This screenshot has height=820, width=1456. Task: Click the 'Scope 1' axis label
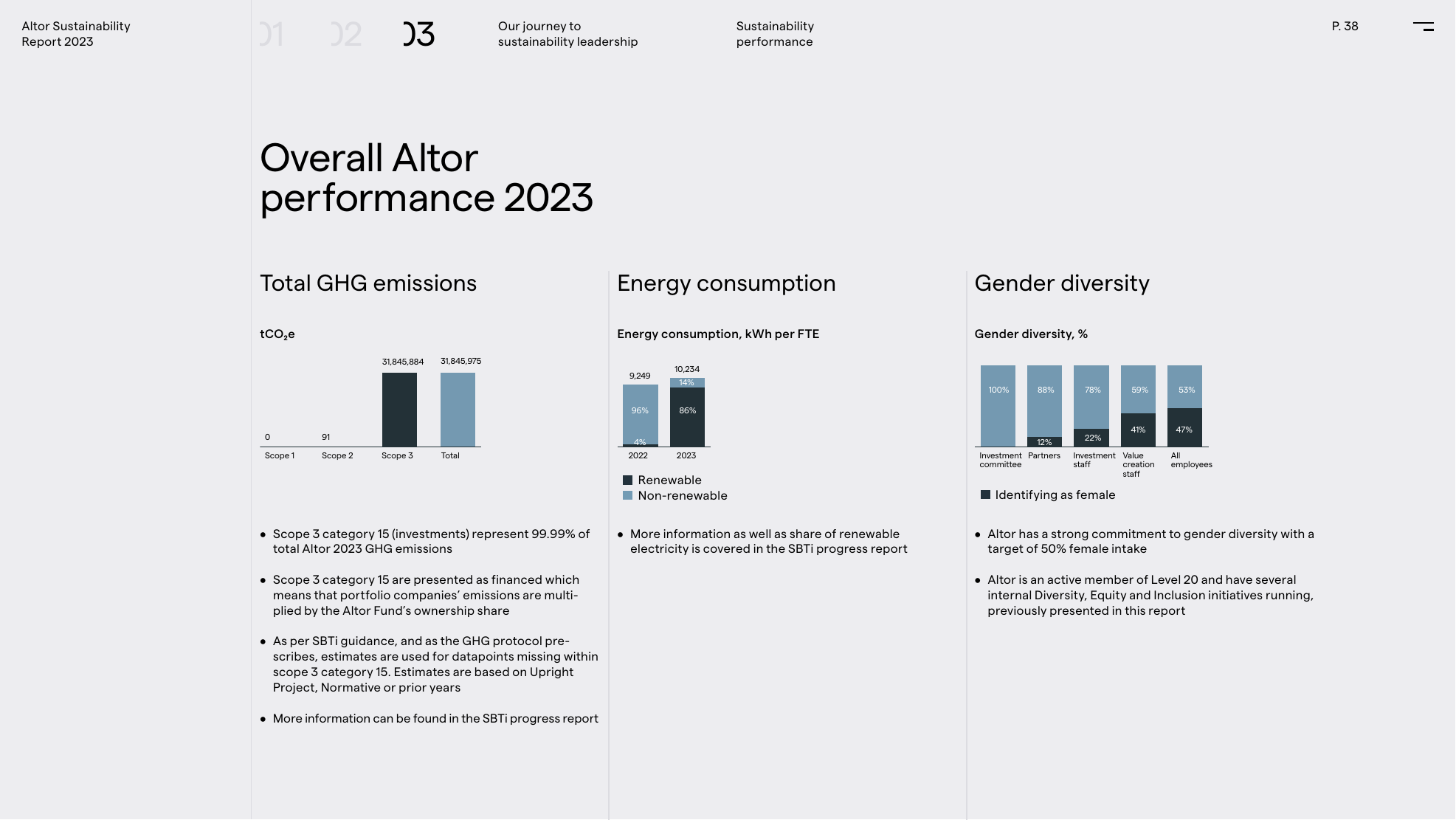pos(280,455)
